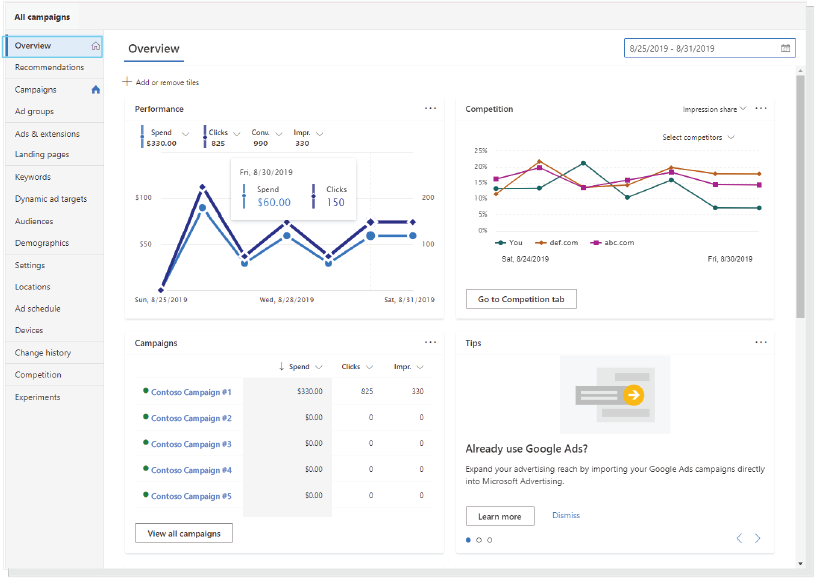The image size is (816, 579).
Task: Open Spend column dropdown in Campaigns table
Action: pos(319,367)
